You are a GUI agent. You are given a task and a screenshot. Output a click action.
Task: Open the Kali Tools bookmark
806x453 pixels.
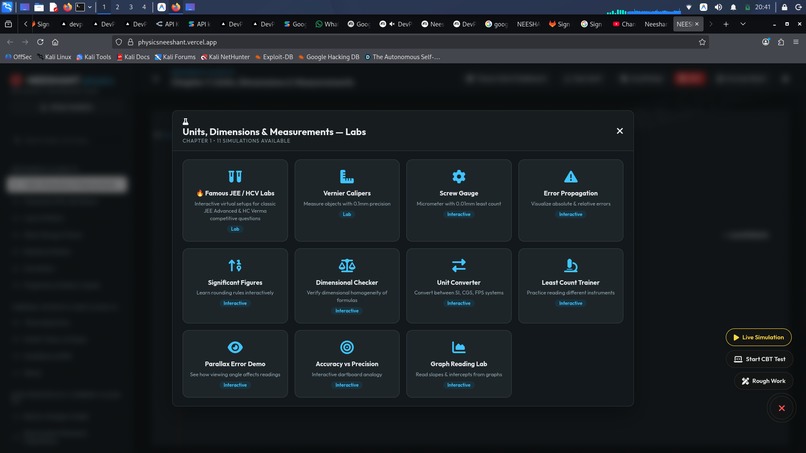94,57
